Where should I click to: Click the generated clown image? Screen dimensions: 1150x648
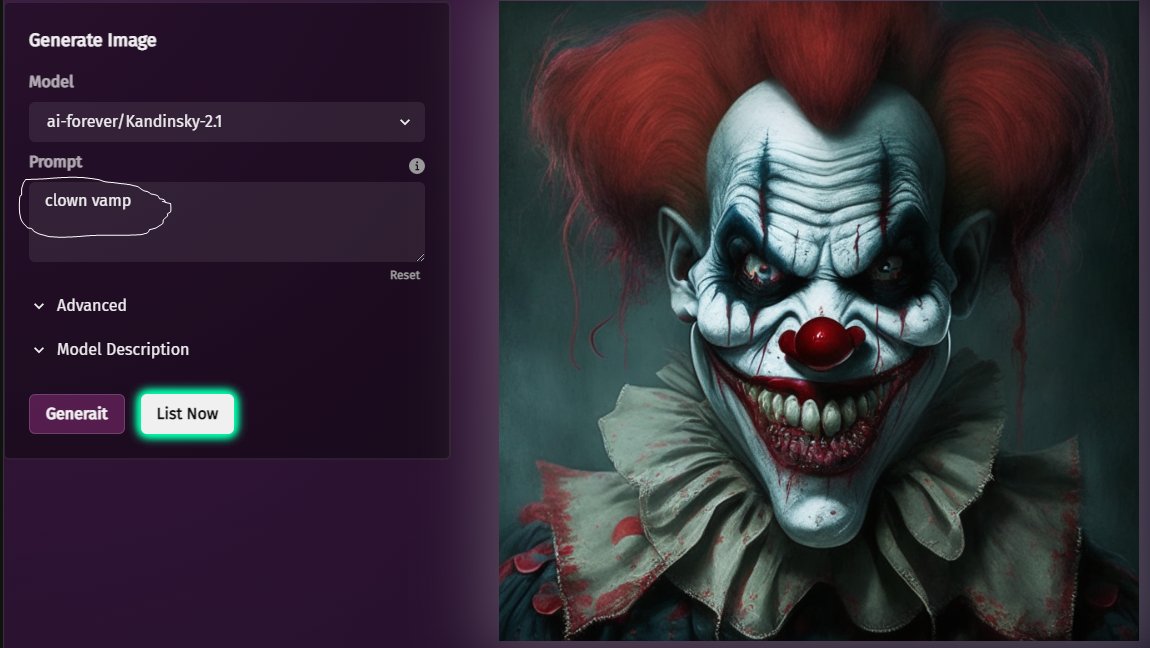[819, 320]
